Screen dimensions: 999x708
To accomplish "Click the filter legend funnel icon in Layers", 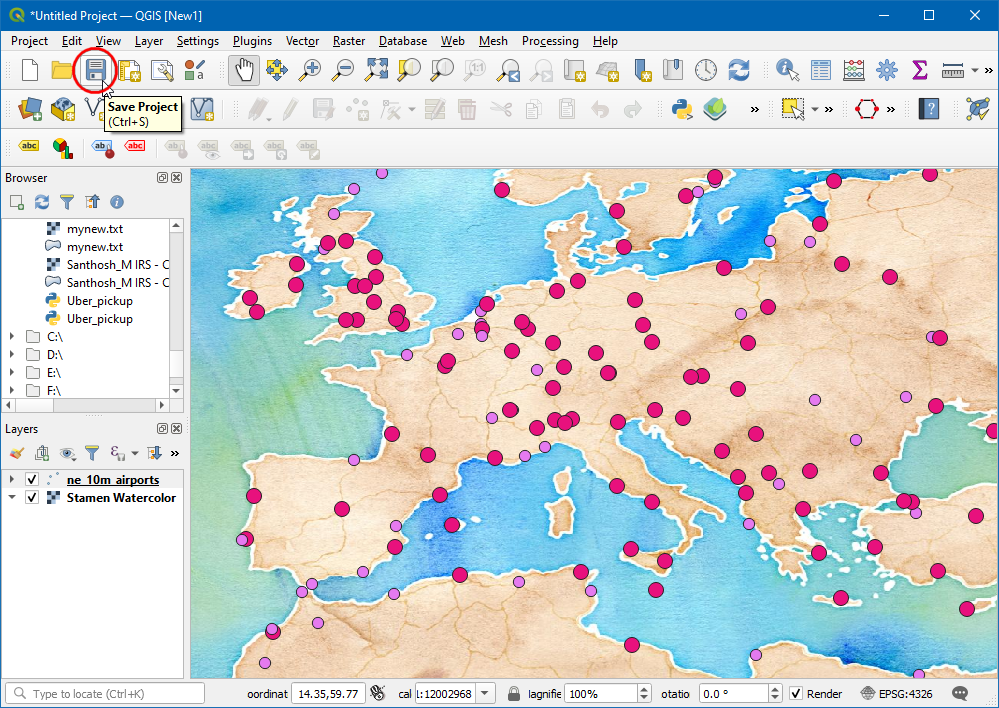I will 92,453.
